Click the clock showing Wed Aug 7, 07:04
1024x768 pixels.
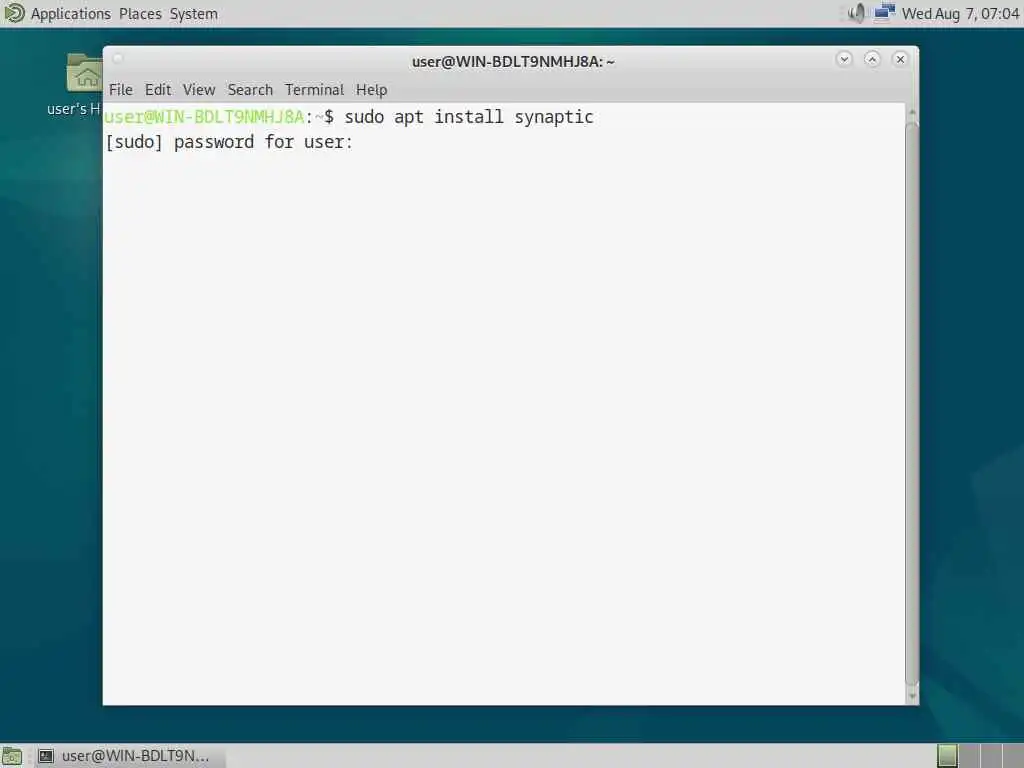[x=960, y=14]
